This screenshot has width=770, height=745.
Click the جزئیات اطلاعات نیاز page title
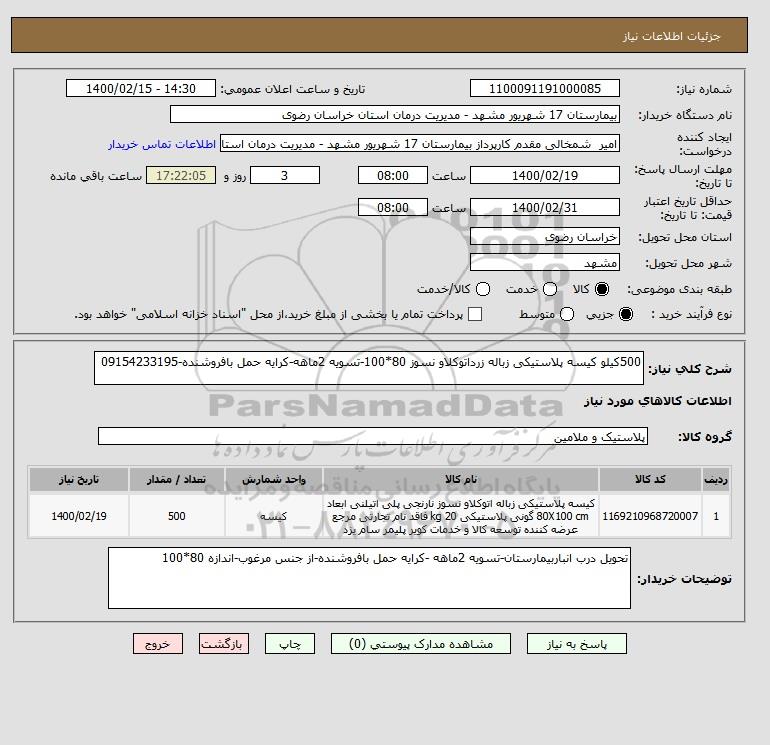tap(671, 36)
